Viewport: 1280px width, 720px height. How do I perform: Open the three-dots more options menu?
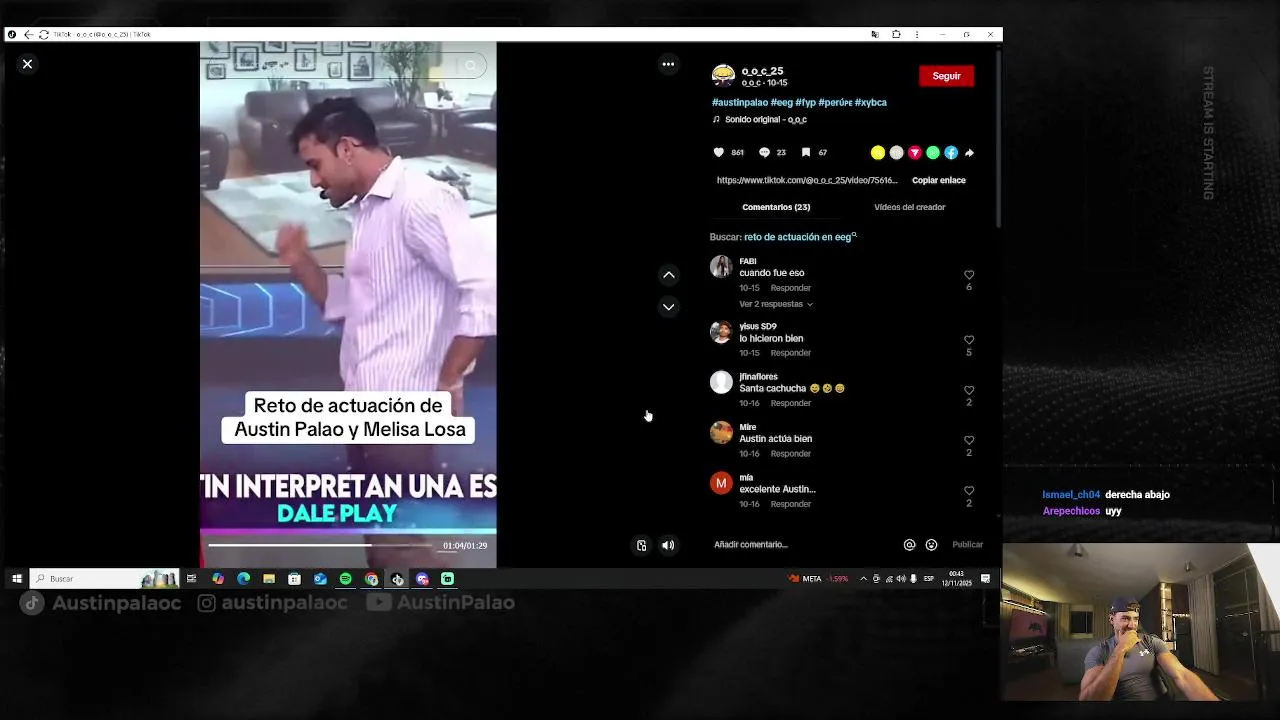tap(668, 64)
